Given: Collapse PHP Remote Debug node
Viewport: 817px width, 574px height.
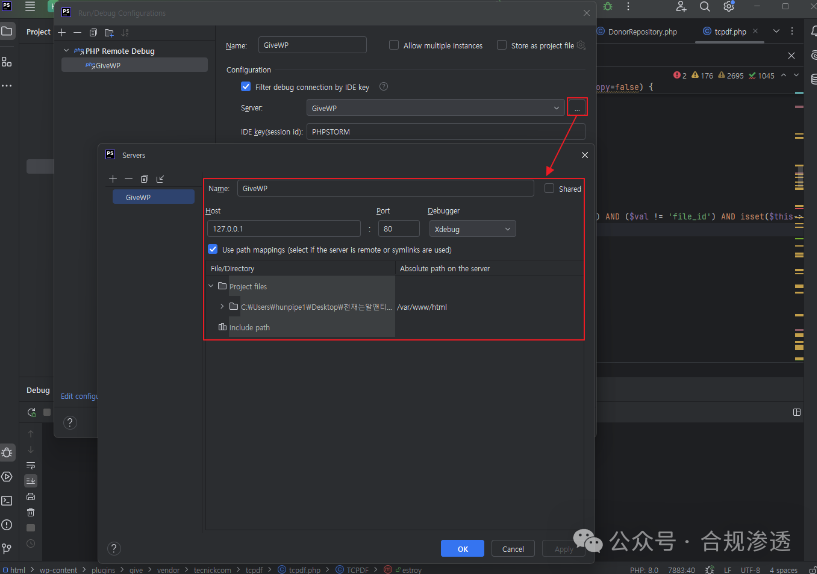Looking at the screenshot, I should 66,51.
